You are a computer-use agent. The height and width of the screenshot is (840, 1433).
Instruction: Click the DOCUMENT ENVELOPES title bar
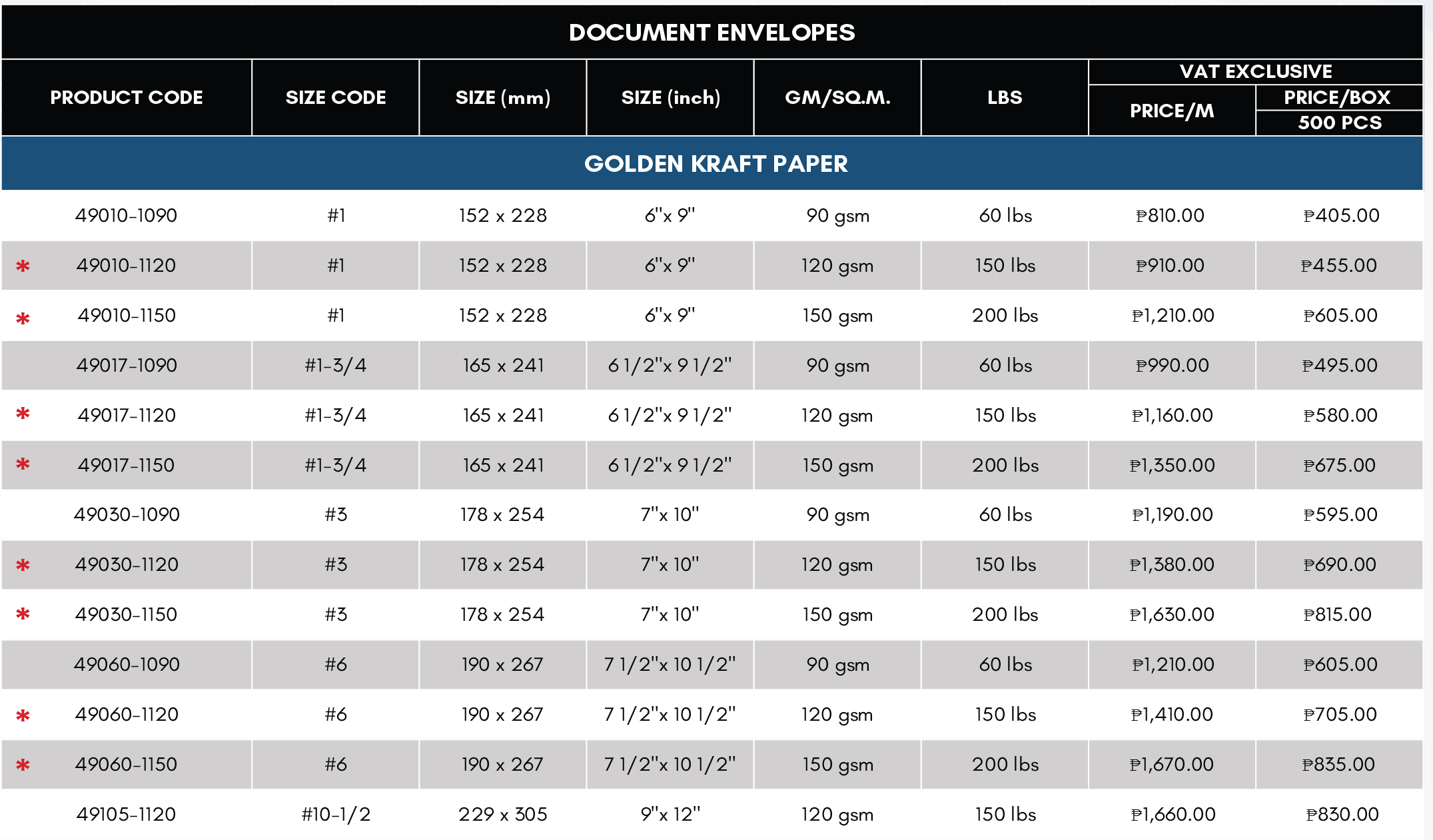tap(712, 32)
